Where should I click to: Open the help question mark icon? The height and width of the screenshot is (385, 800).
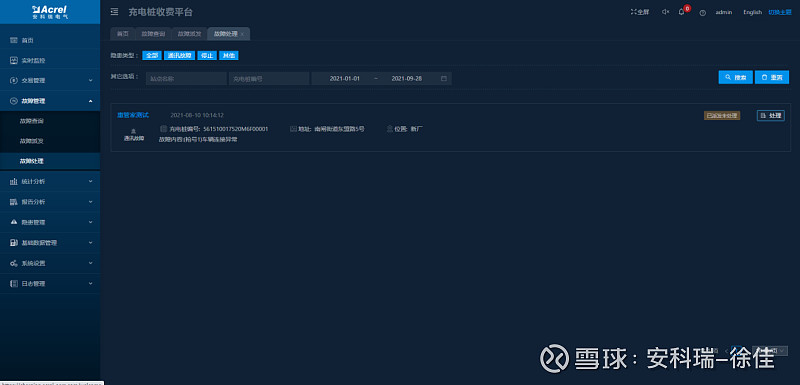(x=703, y=12)
